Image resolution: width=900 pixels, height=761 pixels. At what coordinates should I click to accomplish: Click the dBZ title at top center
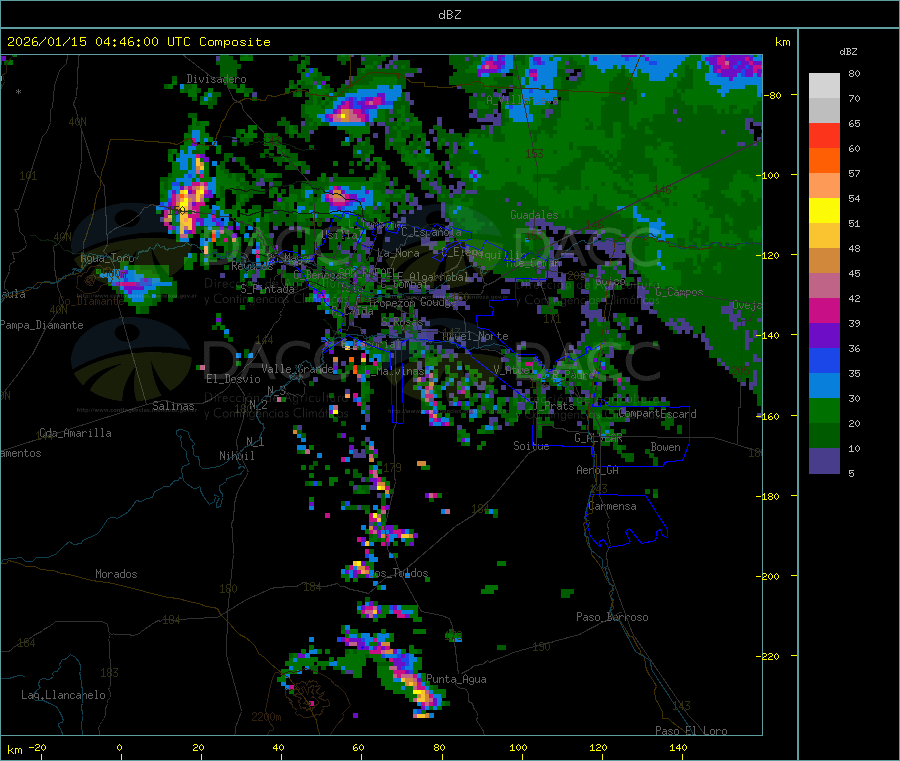(x=449, y=15)
